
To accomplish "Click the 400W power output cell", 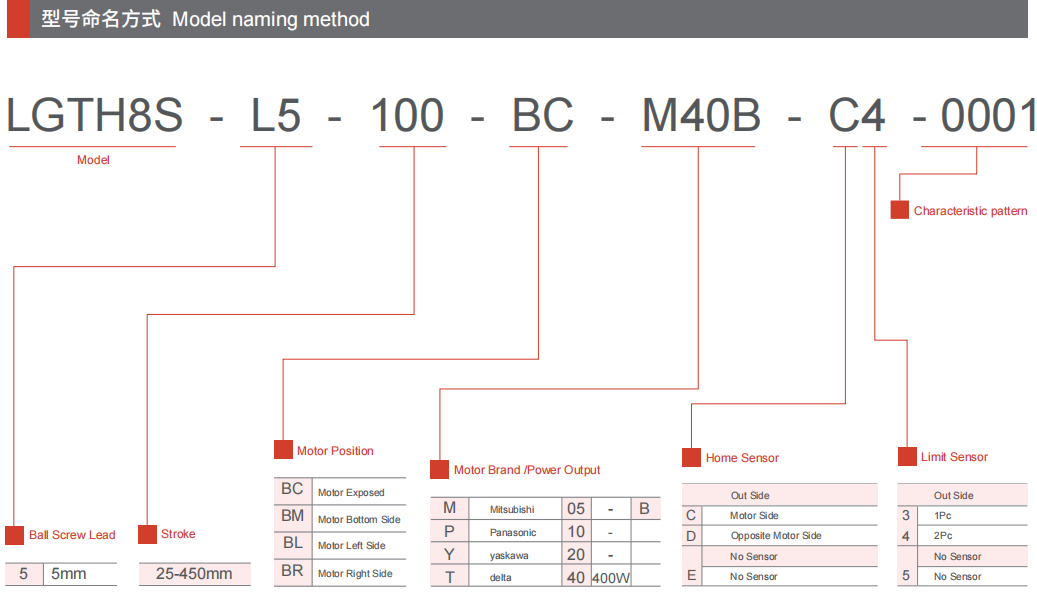I will click(611, 578).
